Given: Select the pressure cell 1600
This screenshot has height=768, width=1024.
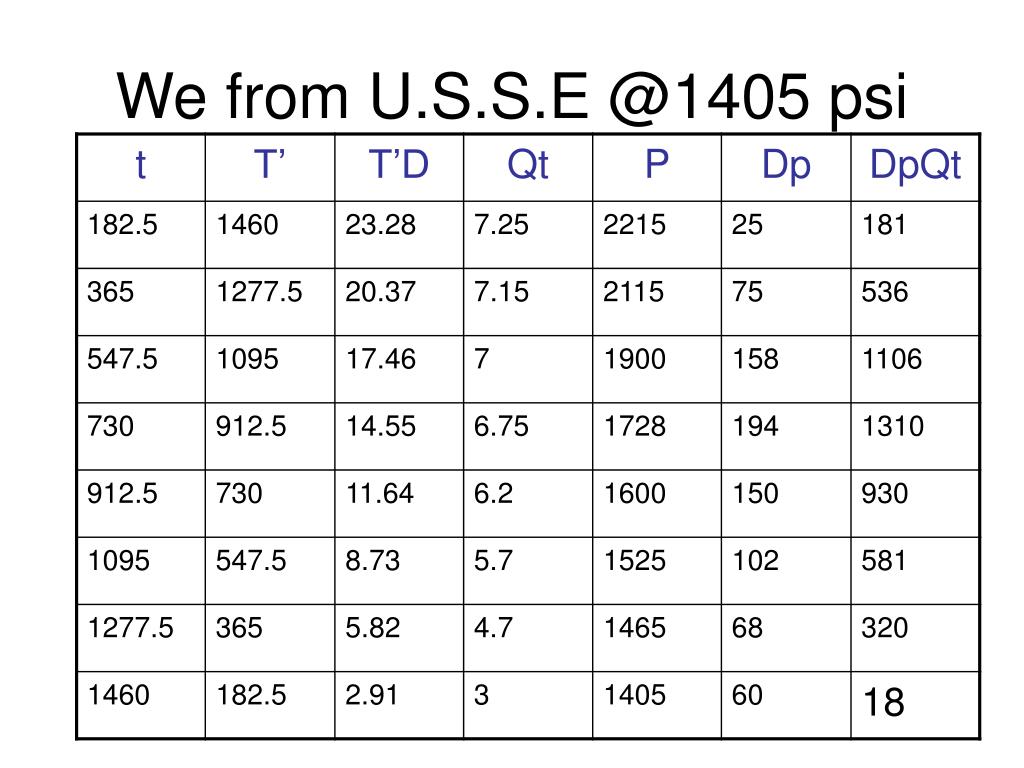Looking at the screenshot, I should pos(656,504).
